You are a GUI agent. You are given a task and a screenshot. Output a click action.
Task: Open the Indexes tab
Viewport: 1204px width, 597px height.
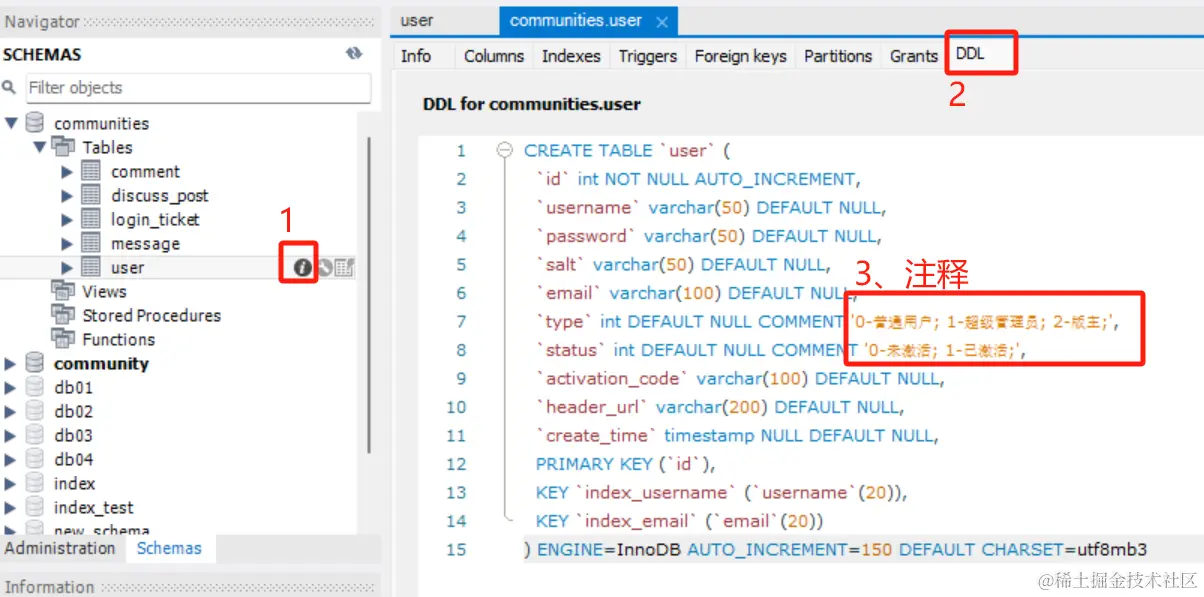(571, 56)
